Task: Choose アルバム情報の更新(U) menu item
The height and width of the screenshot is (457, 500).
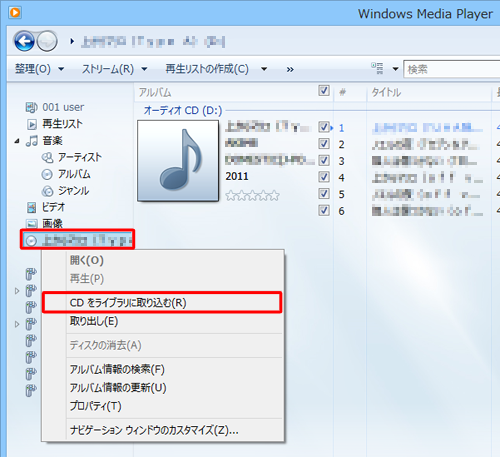Action: coord(163,388)
